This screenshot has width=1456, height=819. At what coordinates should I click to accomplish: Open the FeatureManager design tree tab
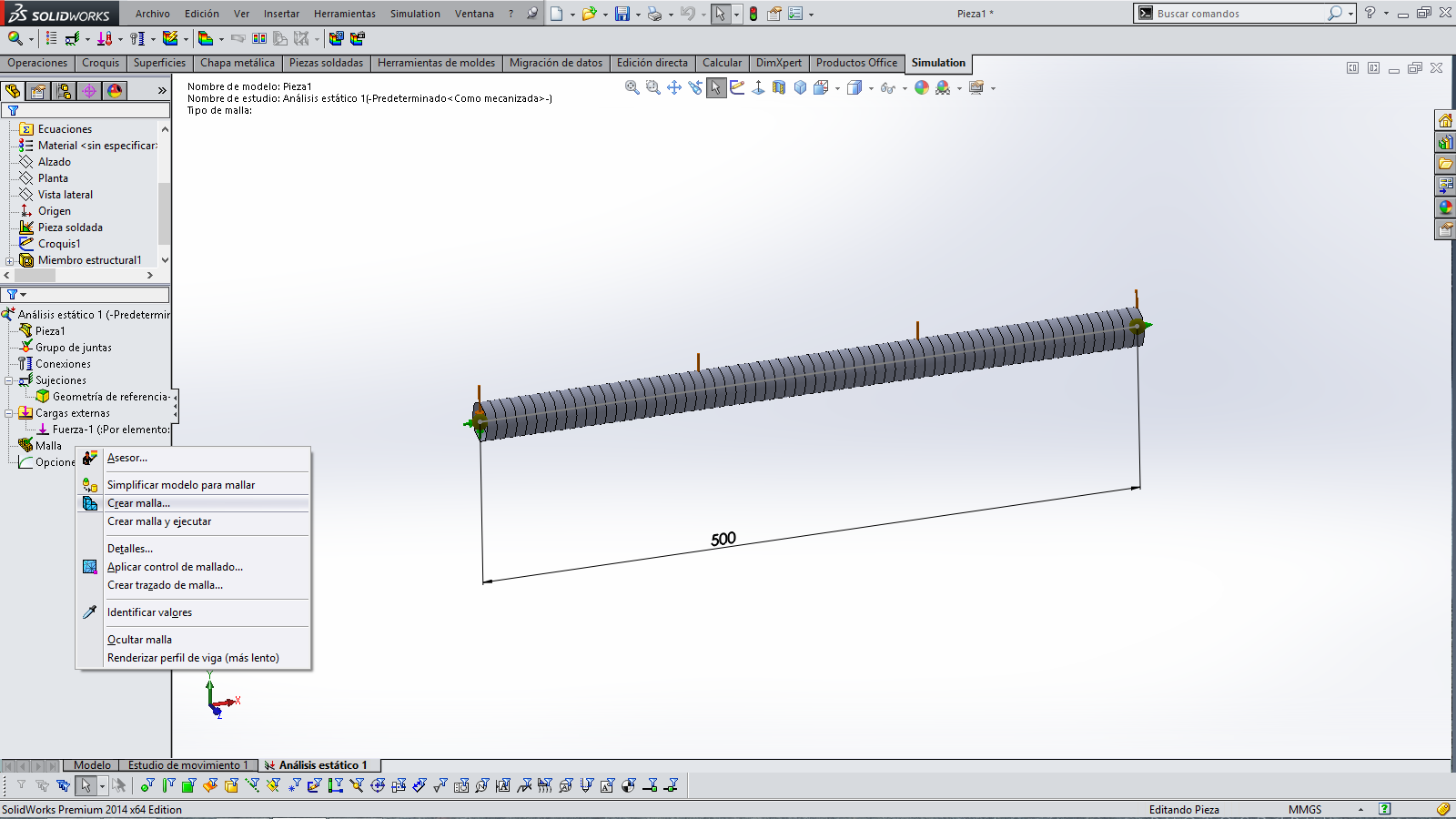click(13, 91)
